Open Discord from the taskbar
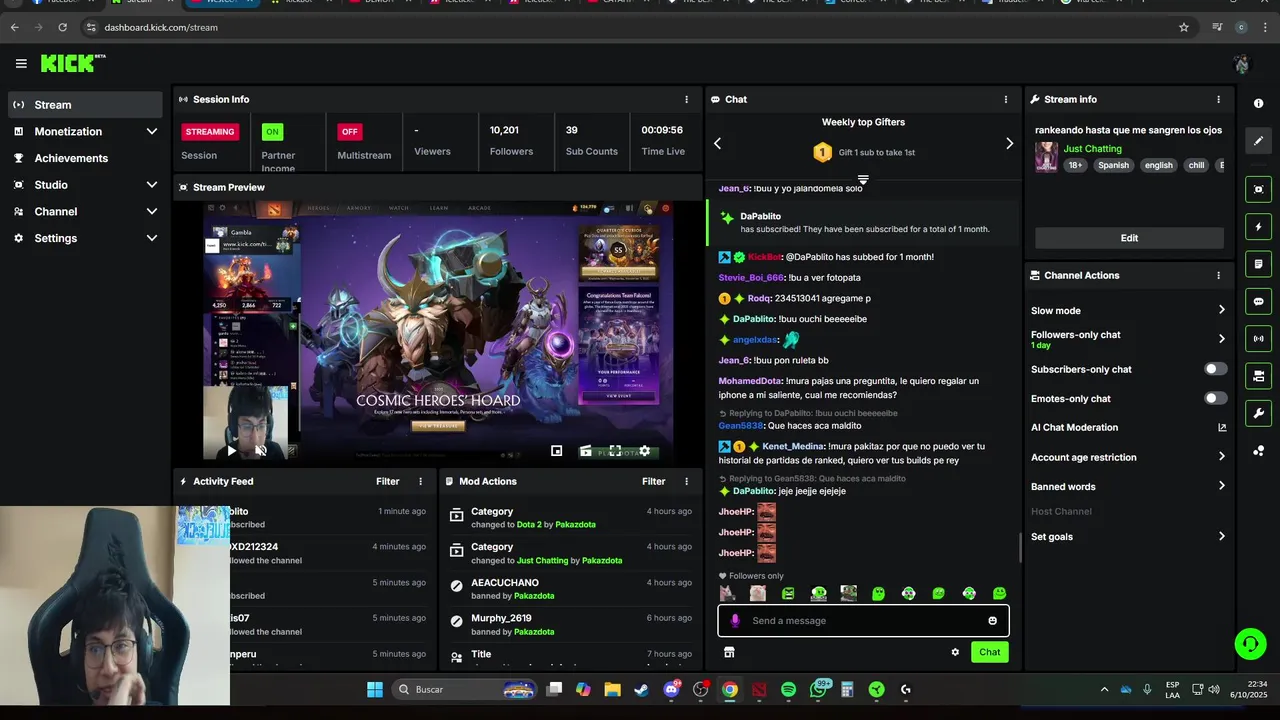The width and height of the screenshot is (1280, 720). click(672, 689)
